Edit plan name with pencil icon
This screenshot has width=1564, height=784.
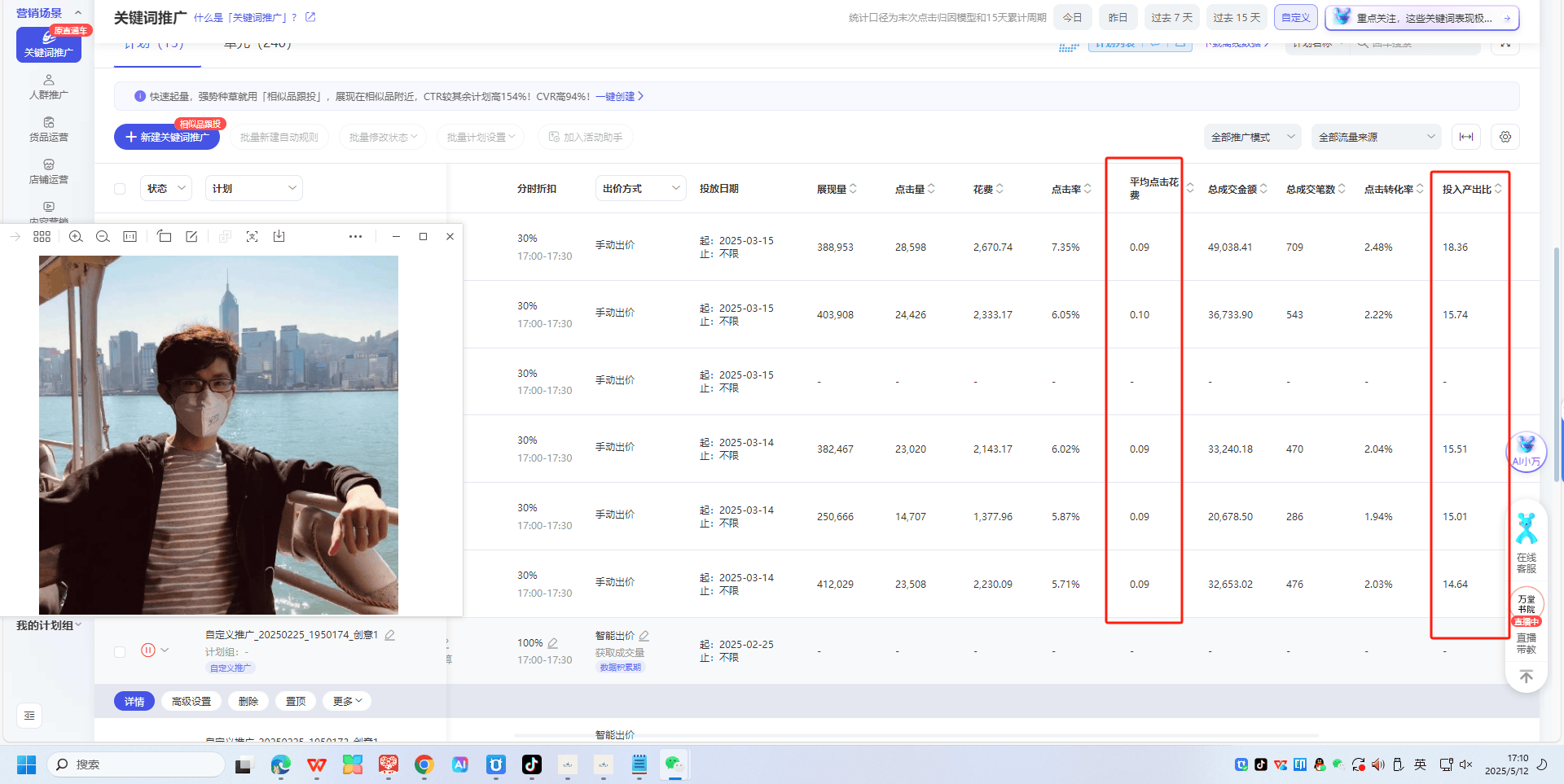pos(390,635)
